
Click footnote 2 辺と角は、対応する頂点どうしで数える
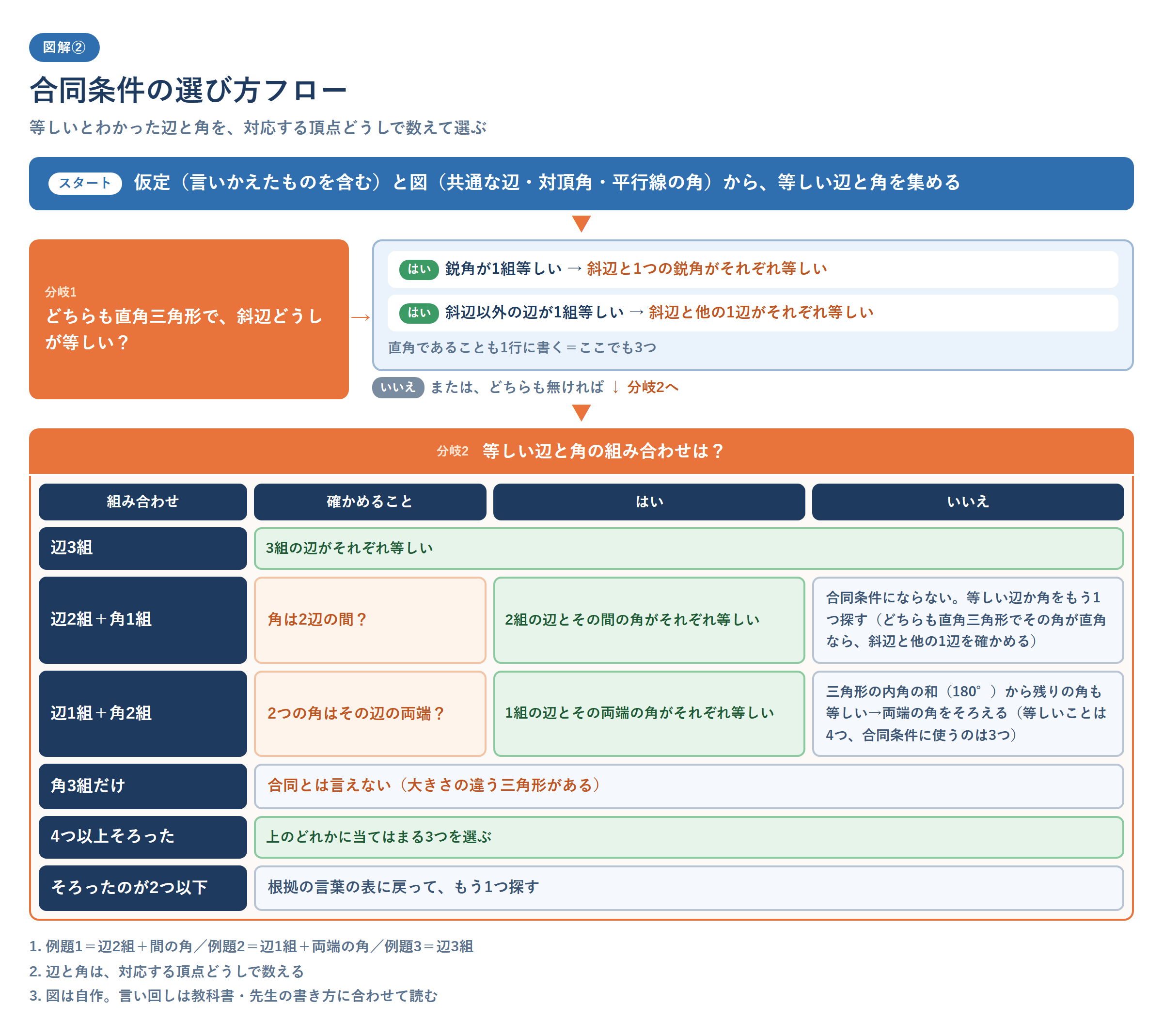pos(167,971)
